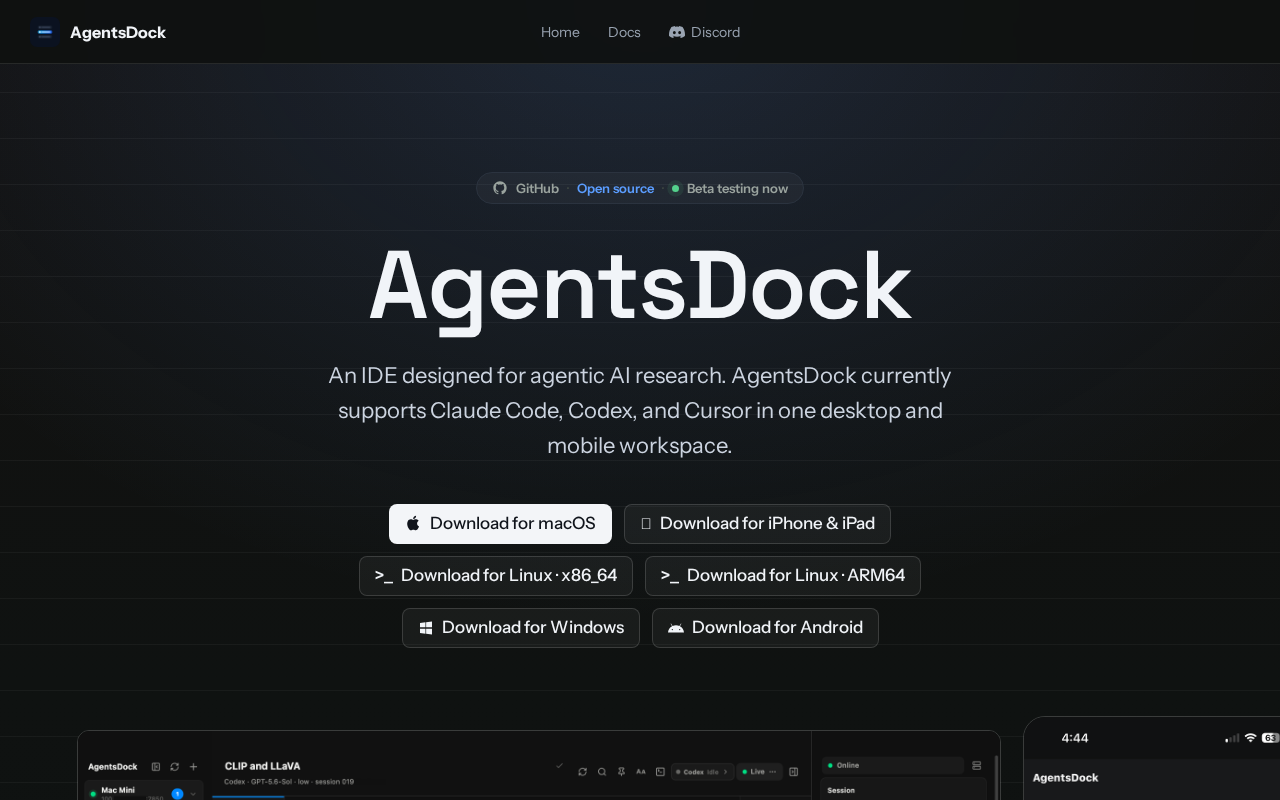Viewport: 1280px width, 800px height.
Task: Click the 63 battery indicator in phone preview
Action: coord(1270,738)
